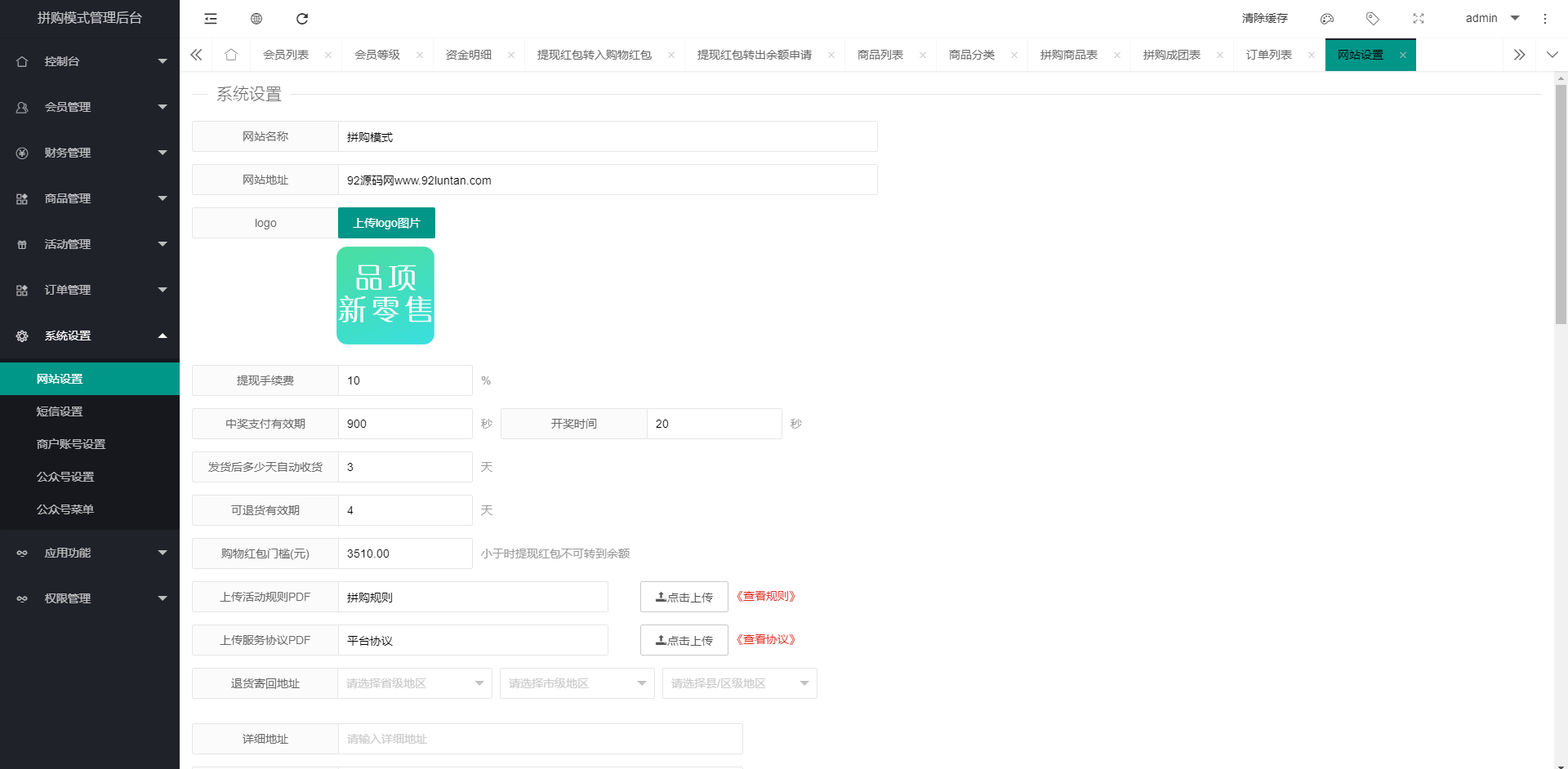1568x769 pixels.
Task: Open the county/district region dropdown
Action: click(x=739, y=683)
